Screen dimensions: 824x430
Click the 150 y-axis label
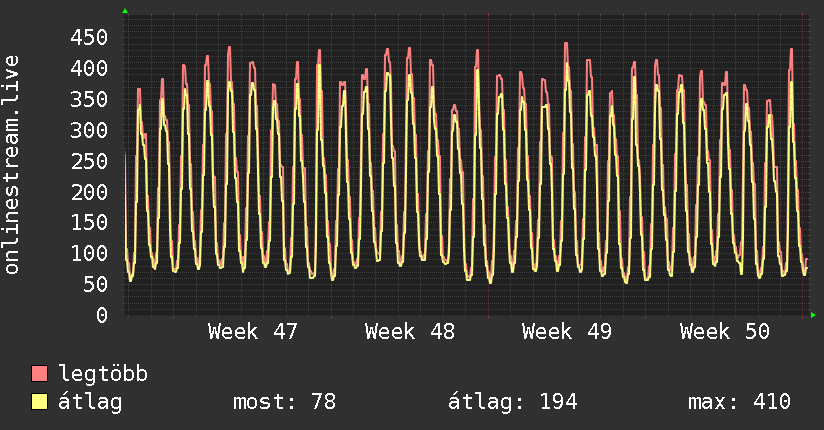pyautogui.click(x=89, y=222)
